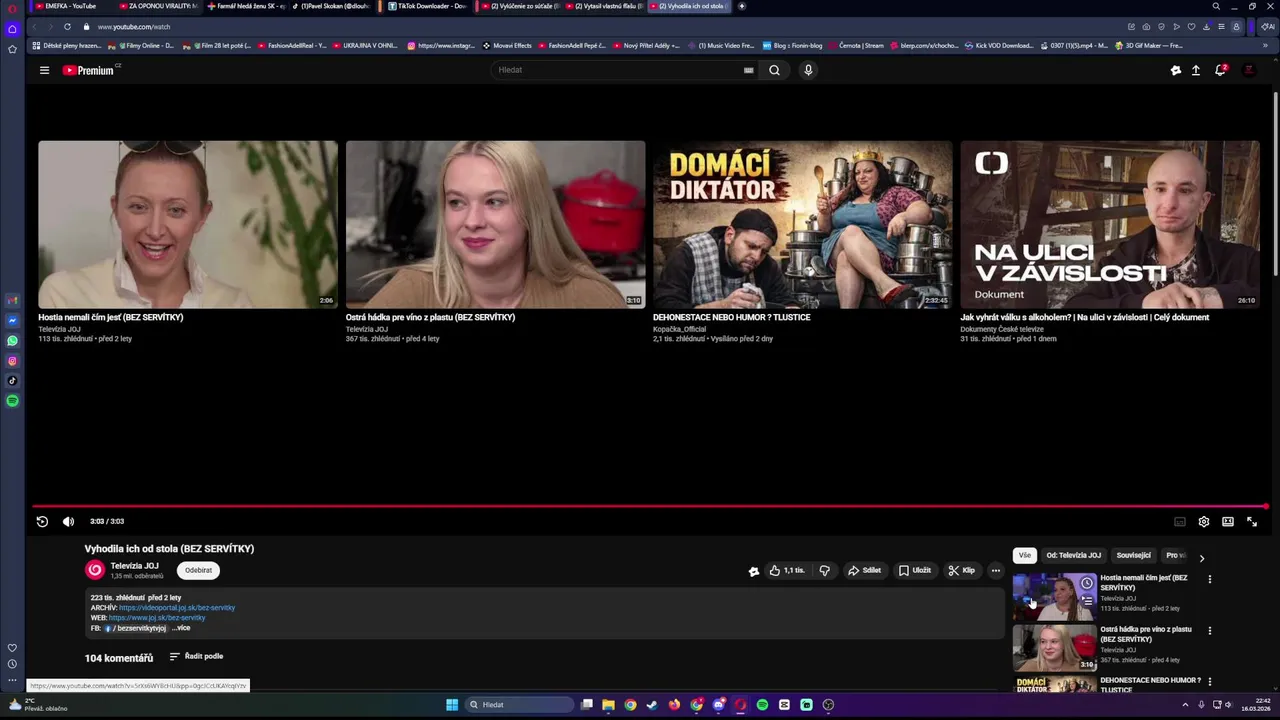Screen dimensions: 1280x720
Task: Open options for Ostrá hádka sidebar video
Action: [x=1210, y=631]
